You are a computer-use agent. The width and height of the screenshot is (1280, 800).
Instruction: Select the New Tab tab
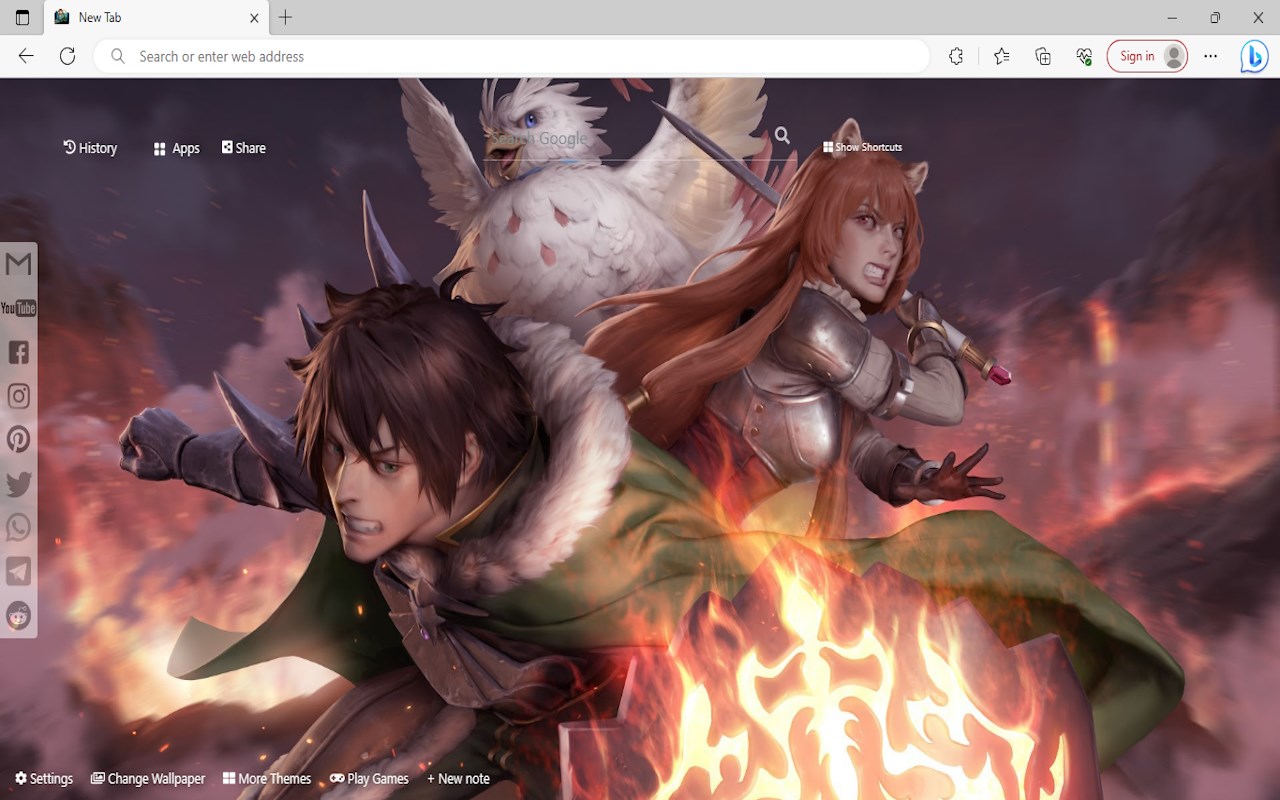(157, 18)
